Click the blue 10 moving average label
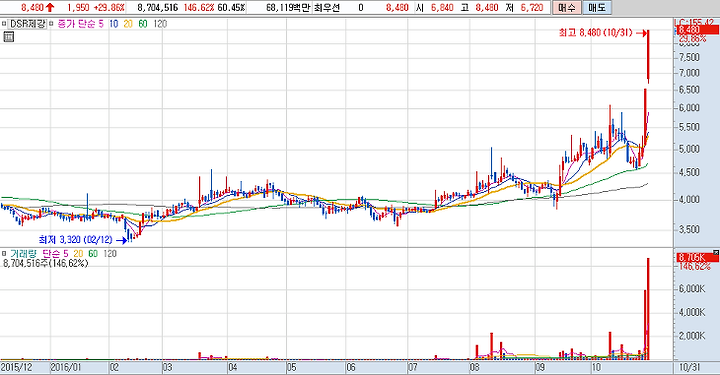Viewport: 720px width, 375px height. 113,24
